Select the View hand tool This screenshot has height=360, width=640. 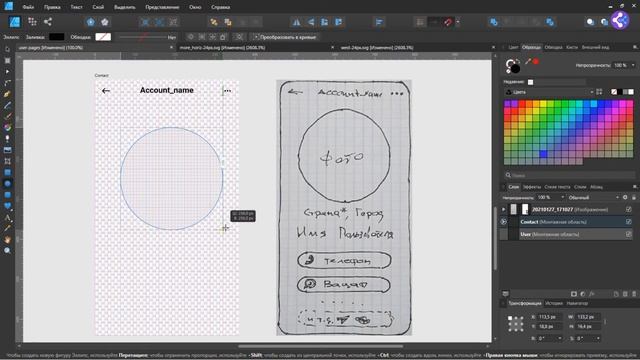click(7, 239)
